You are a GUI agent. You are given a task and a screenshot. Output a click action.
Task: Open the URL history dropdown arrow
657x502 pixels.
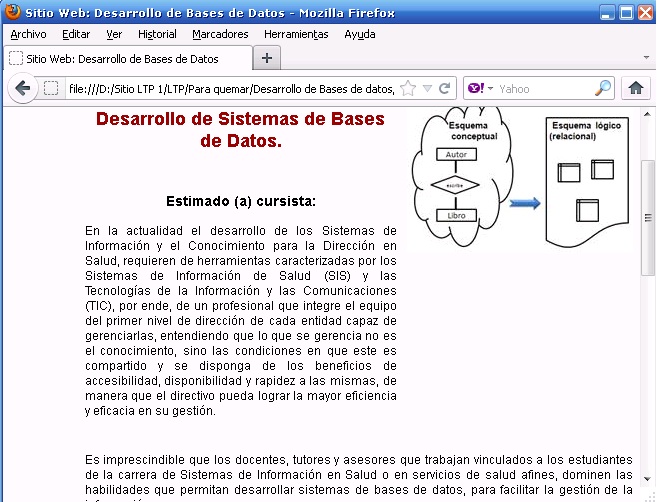coord(427,88)
